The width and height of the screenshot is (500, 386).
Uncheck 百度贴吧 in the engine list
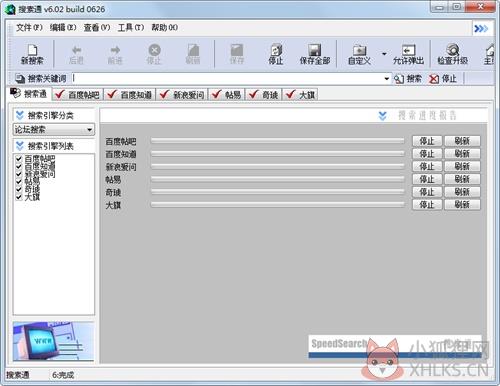(x=19, y=158)
